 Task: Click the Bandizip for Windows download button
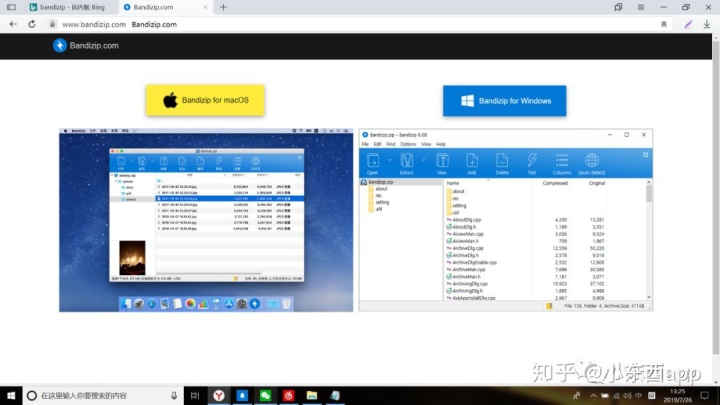click(x=504, y=101)
